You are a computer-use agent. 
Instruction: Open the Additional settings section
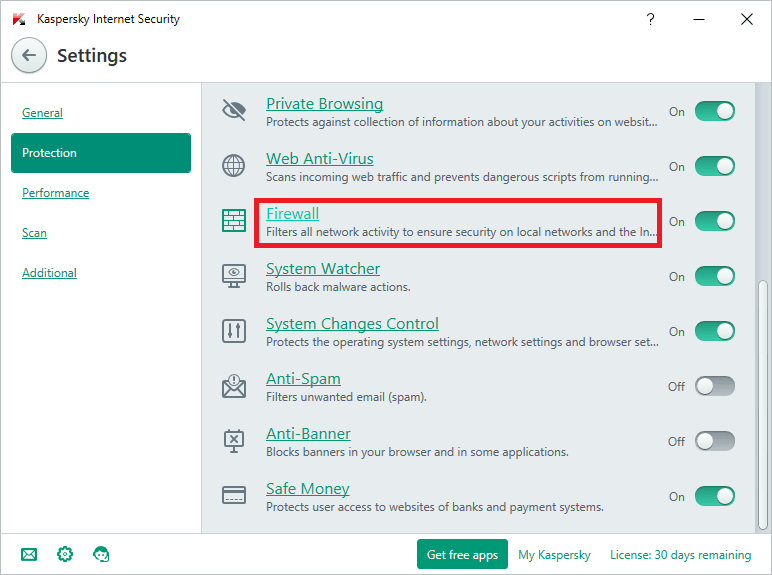point(49,273)
